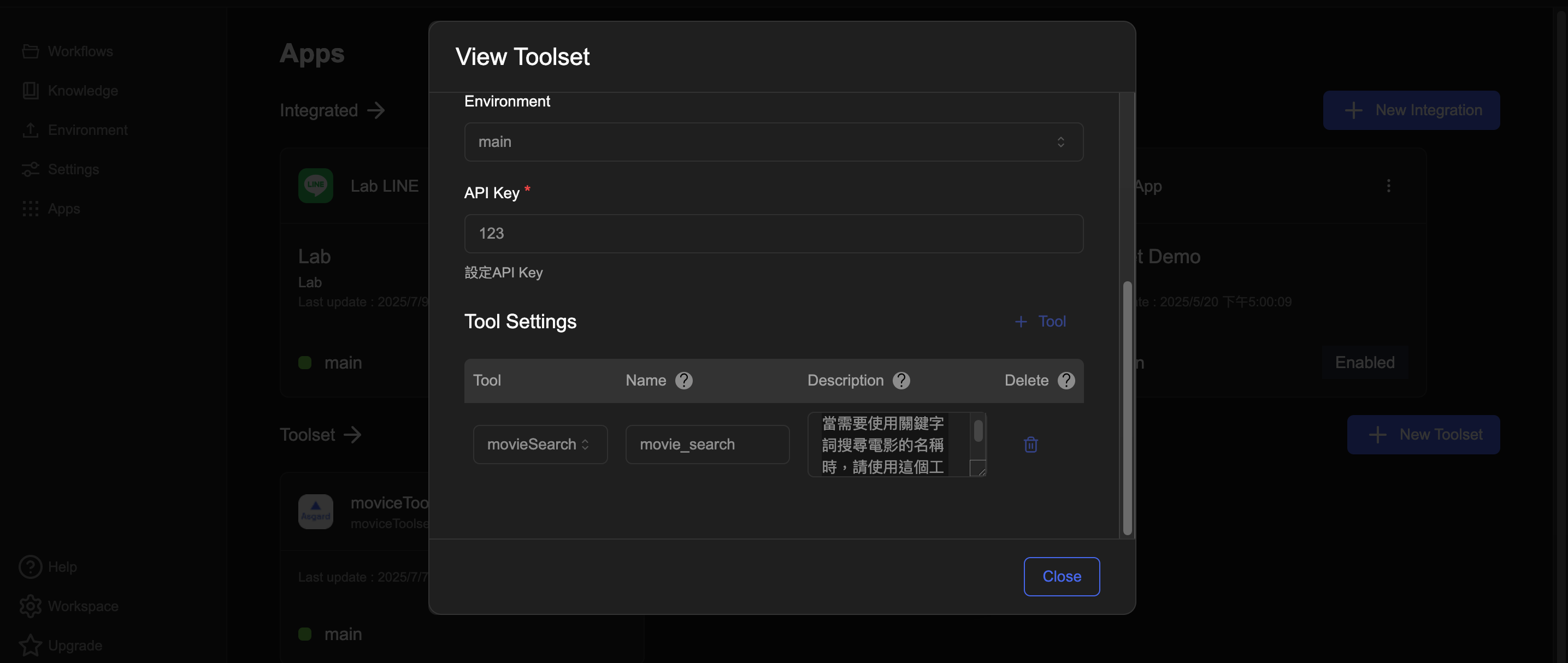Click the New Toolset button
The height and width of the screenshot is (663, 1568).
[1423, 434]
